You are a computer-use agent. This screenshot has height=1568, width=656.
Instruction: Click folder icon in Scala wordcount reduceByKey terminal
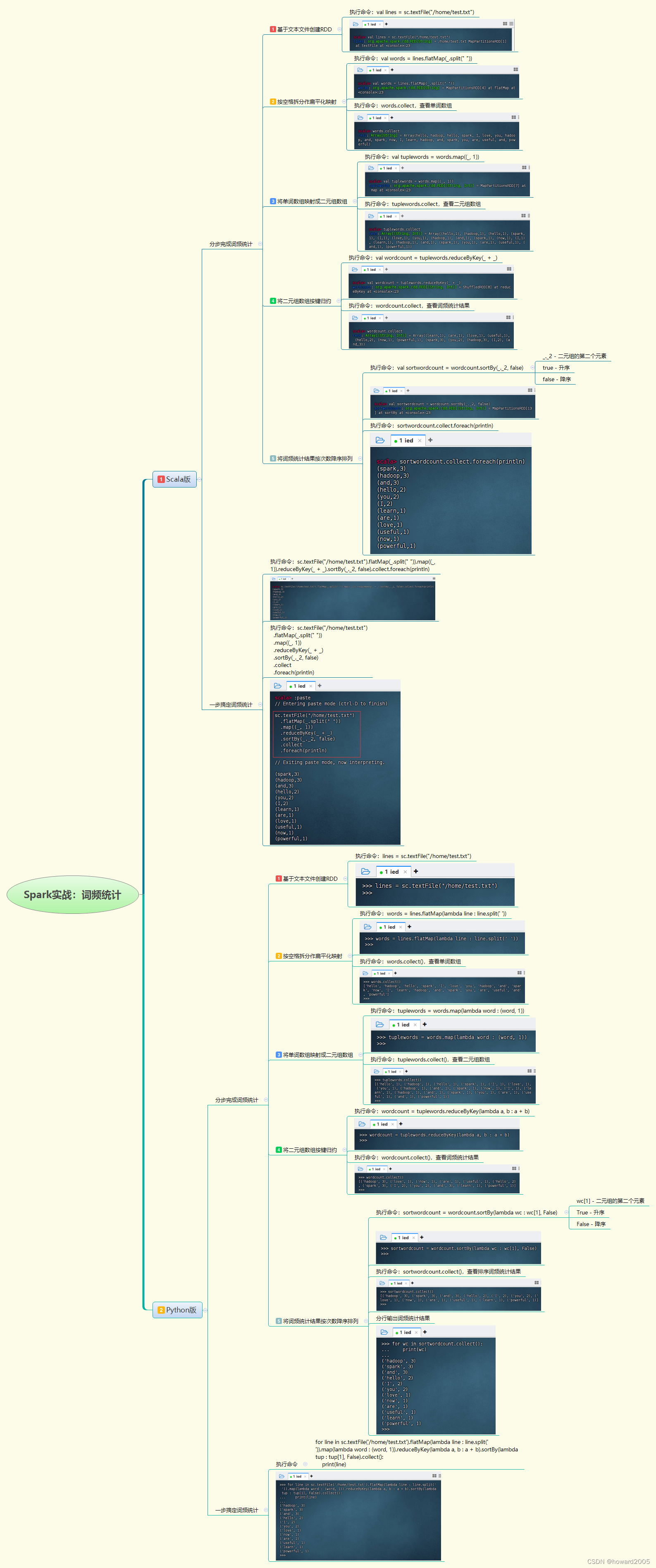pos(355,269)
